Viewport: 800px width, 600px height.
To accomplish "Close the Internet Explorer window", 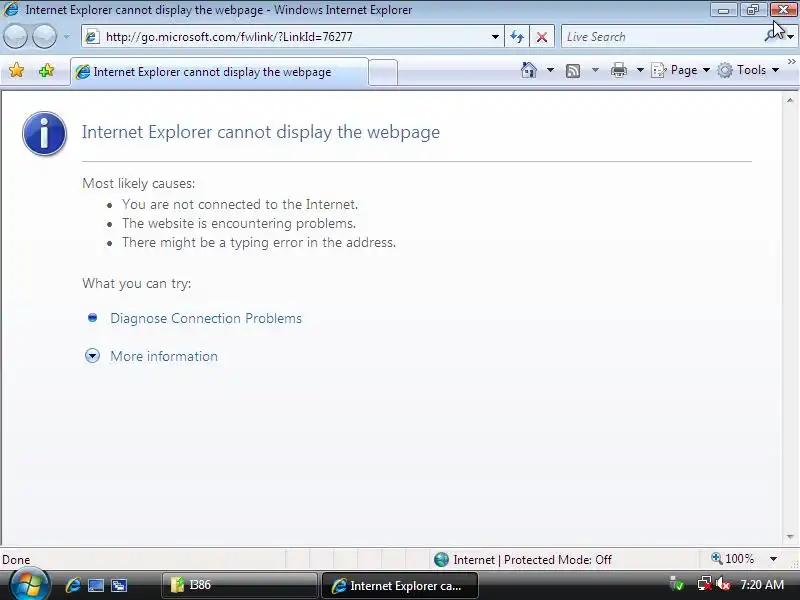I will (783, 10).
